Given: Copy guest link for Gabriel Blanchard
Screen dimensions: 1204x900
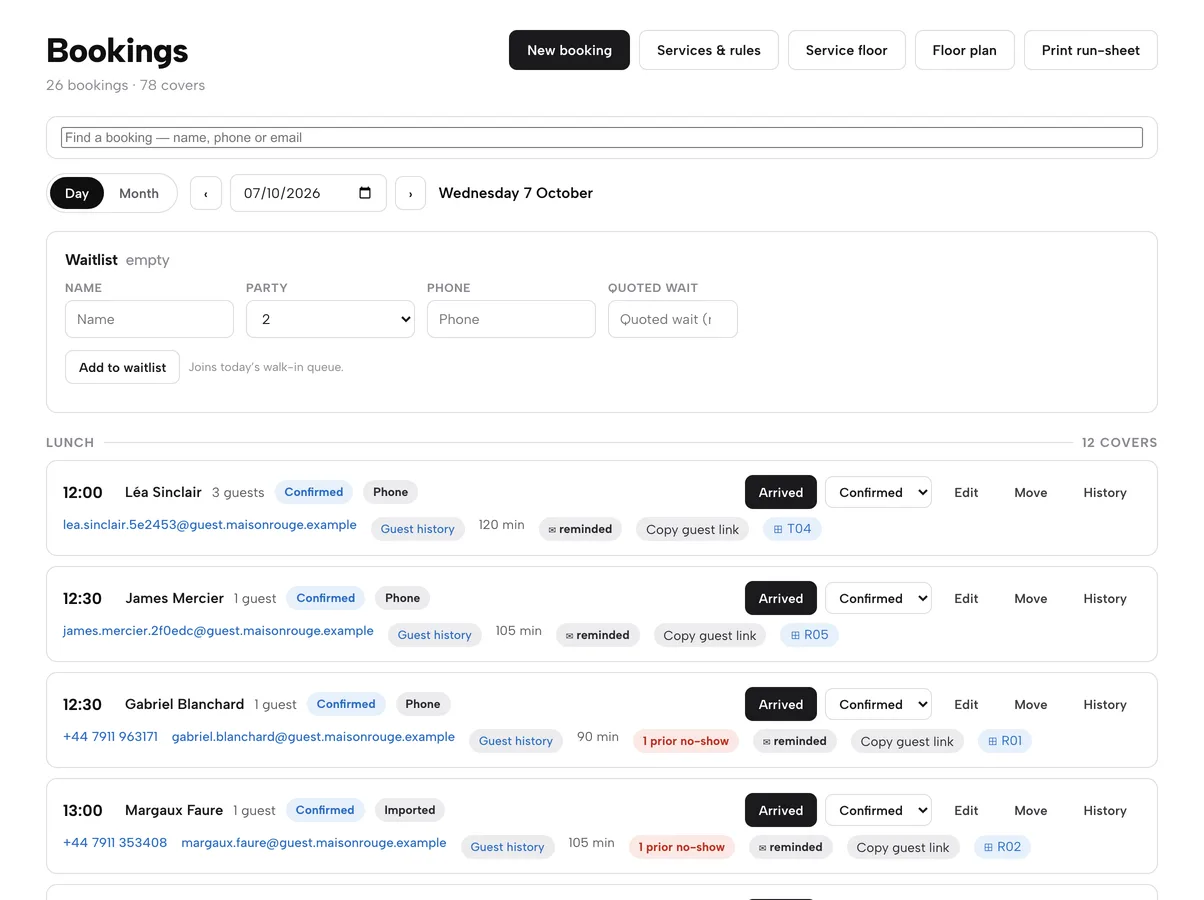Looking at the screenshot, I should tap(907, 741).
